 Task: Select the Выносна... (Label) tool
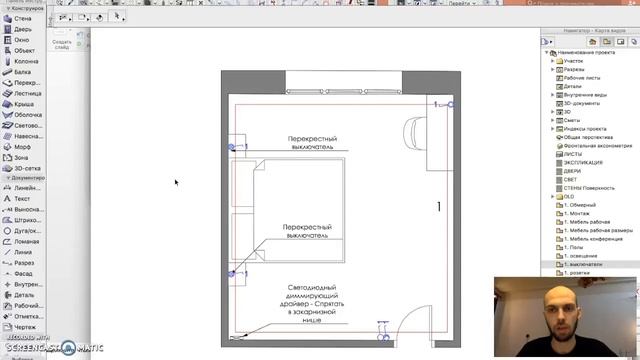(22, 209)
